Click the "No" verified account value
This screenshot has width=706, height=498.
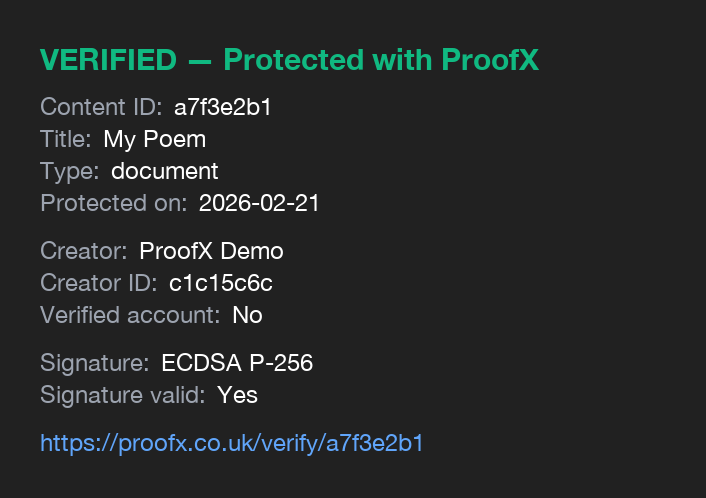pyautogui.click(x=247, y=315)
